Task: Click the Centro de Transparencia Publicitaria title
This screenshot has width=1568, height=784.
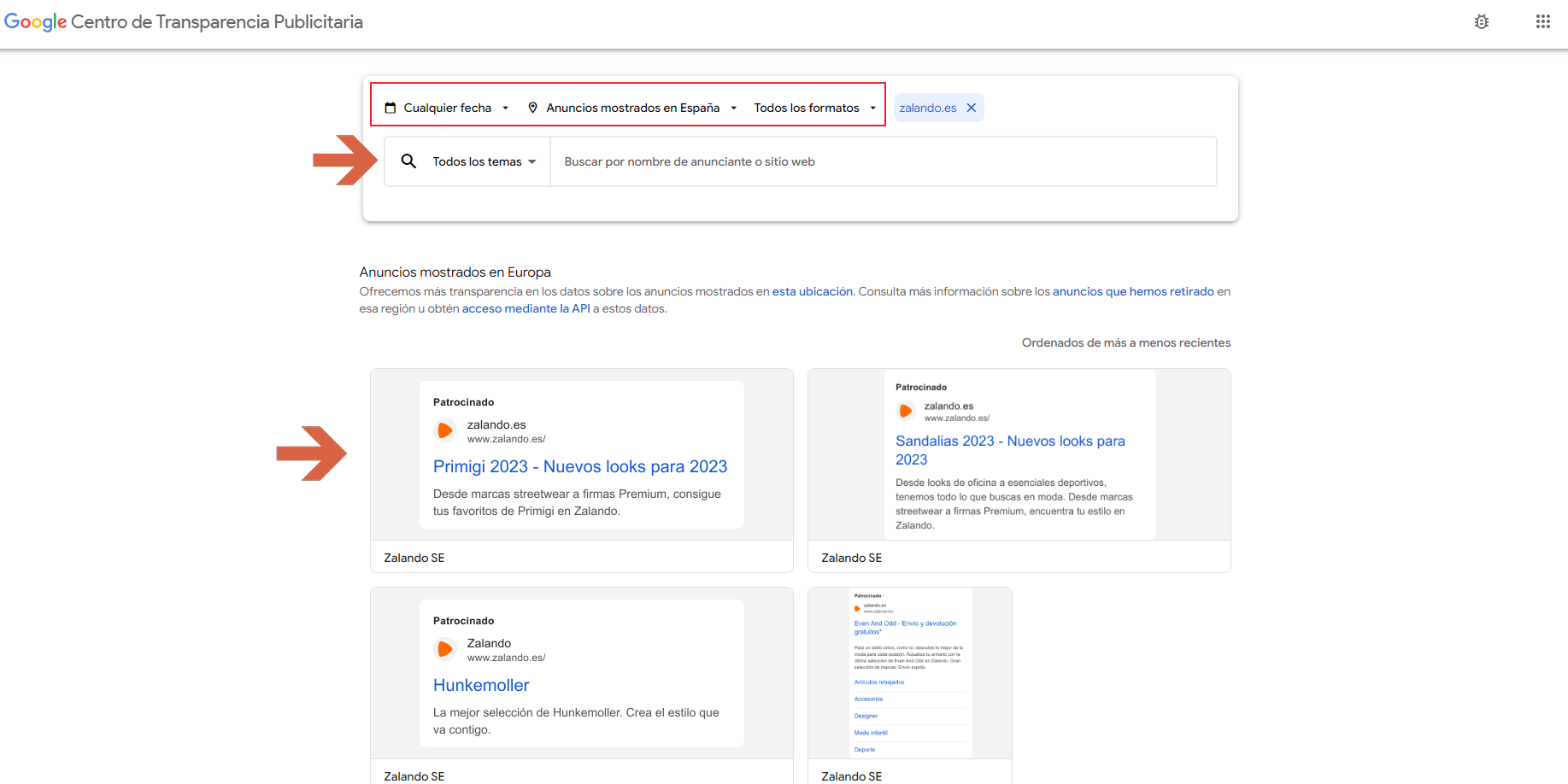Action: tap(217, 22)
